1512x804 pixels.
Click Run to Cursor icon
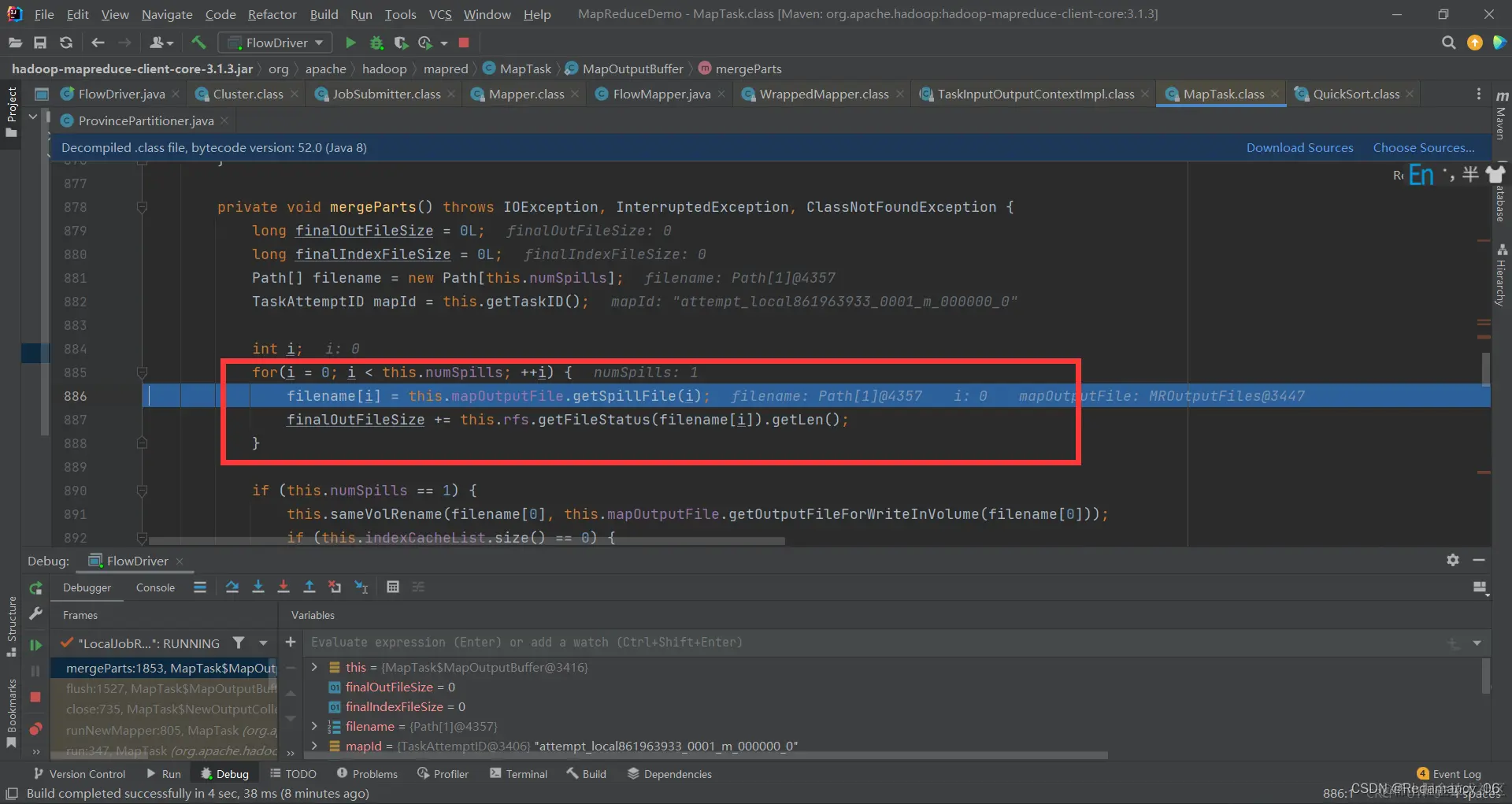coord(361,587)
